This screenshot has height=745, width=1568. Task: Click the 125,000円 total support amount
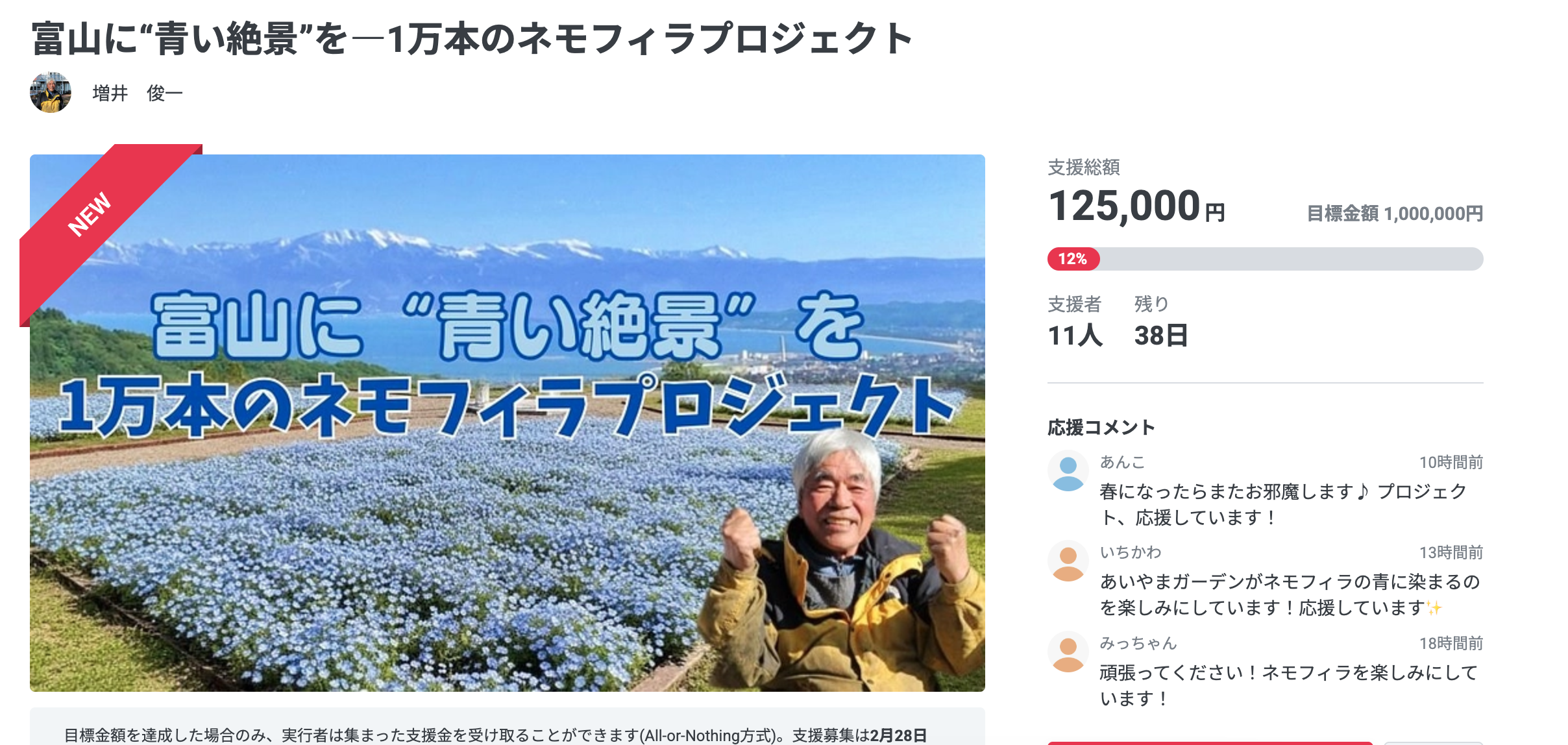click(x=1137, y=206)
